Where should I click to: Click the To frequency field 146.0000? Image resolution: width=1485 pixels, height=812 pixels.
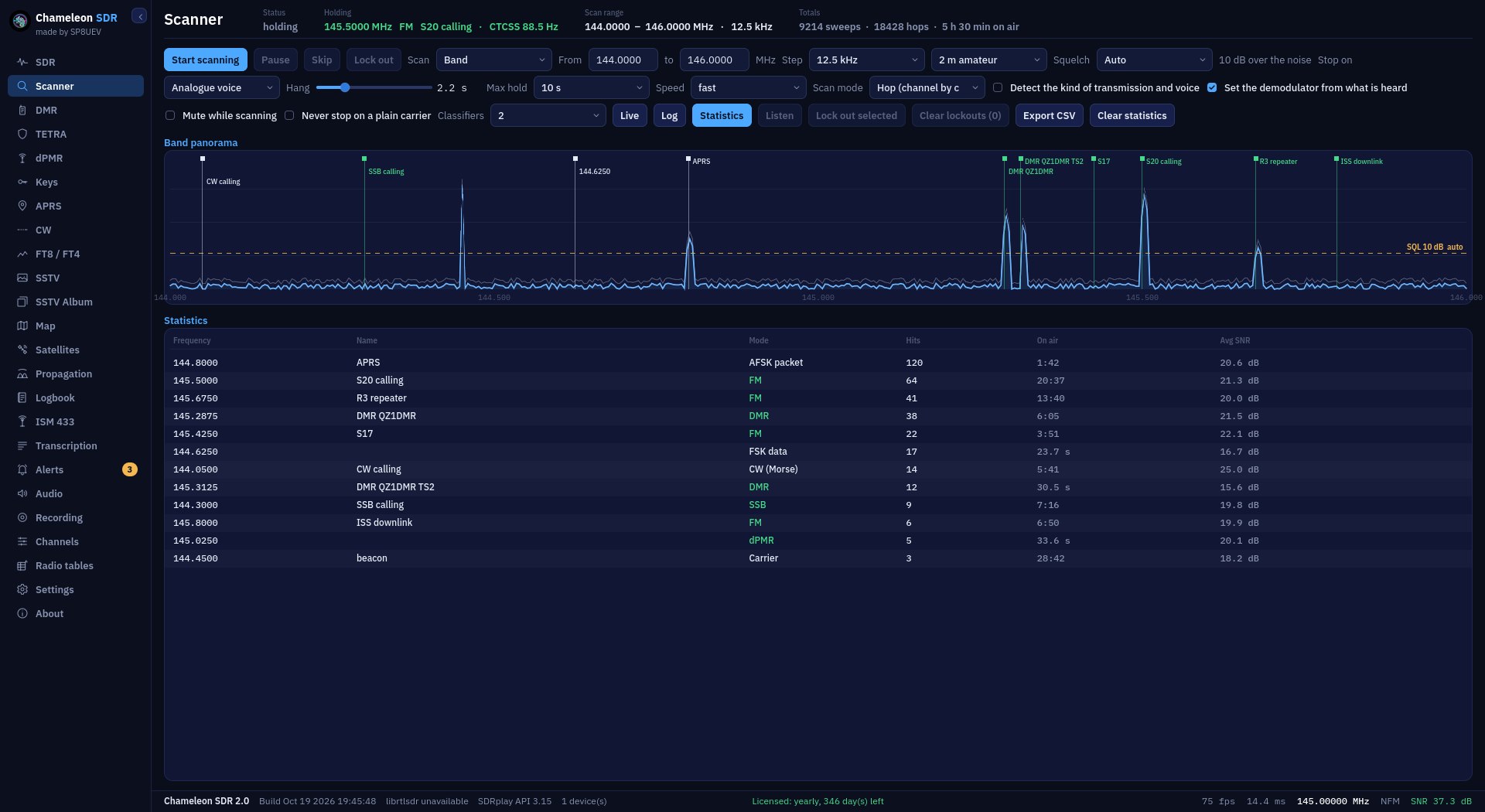[x=715, y=60]
